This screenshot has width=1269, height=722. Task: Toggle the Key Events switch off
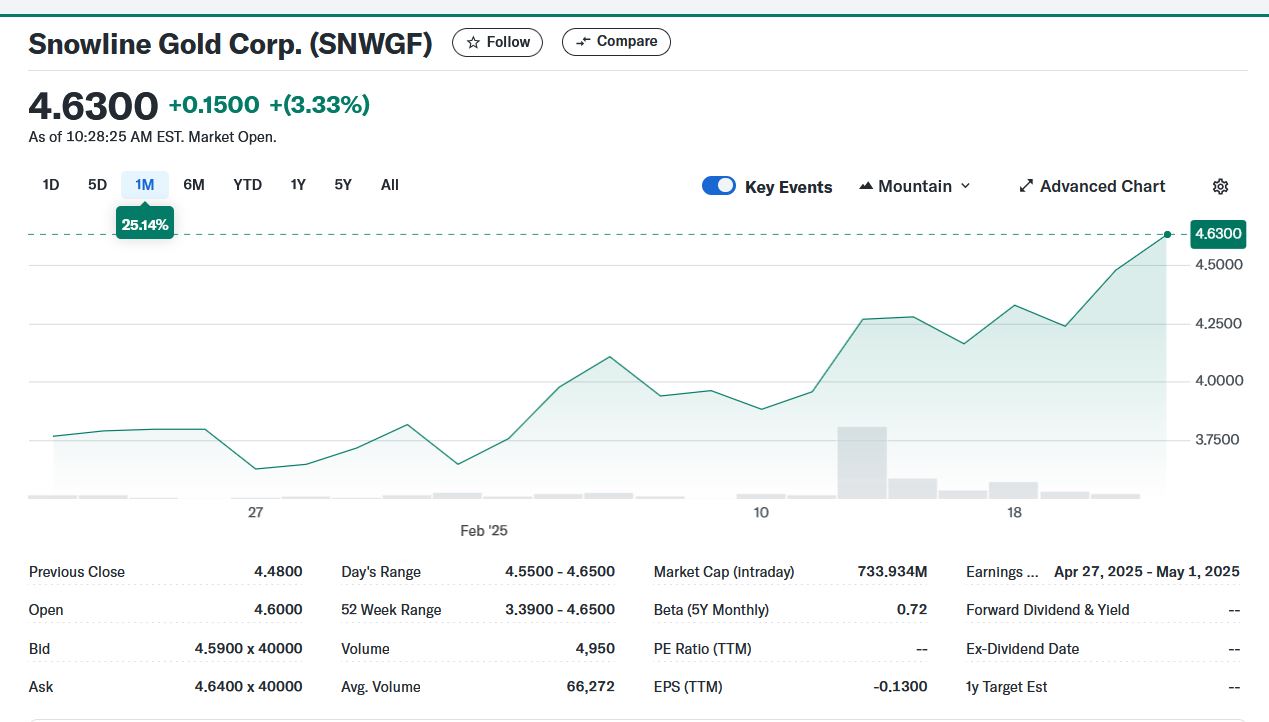click(x=718, y=186)
